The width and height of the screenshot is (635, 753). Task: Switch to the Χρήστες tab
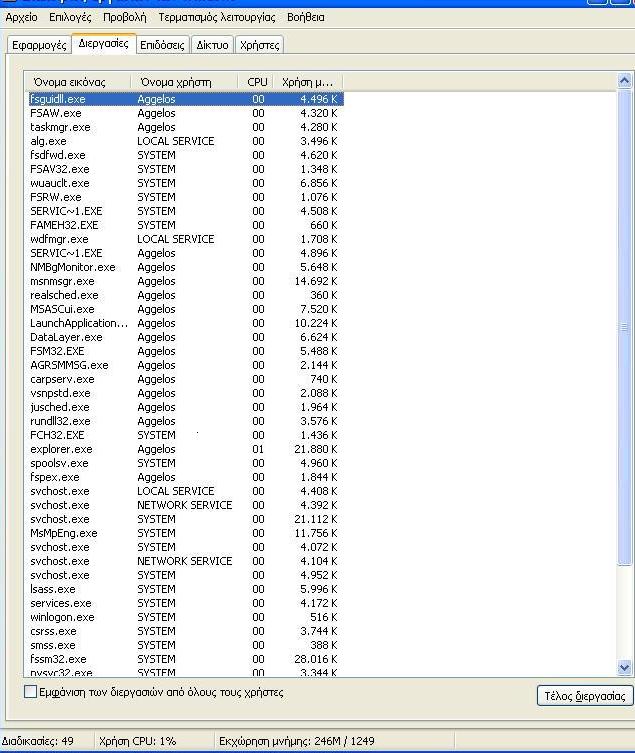click(x=260, y=45)
